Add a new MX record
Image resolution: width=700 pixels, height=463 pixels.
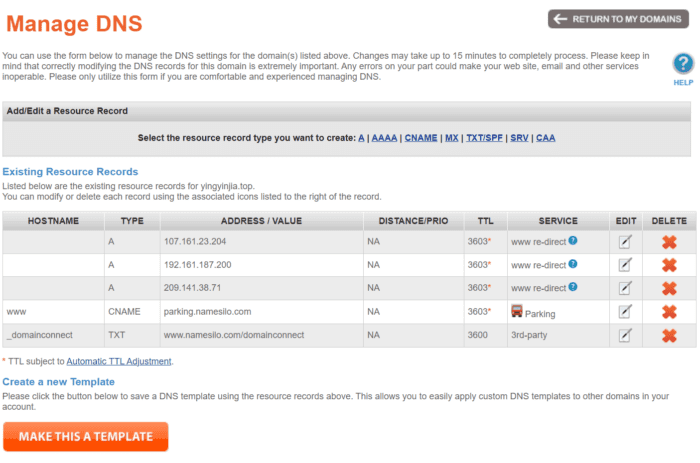452,138
